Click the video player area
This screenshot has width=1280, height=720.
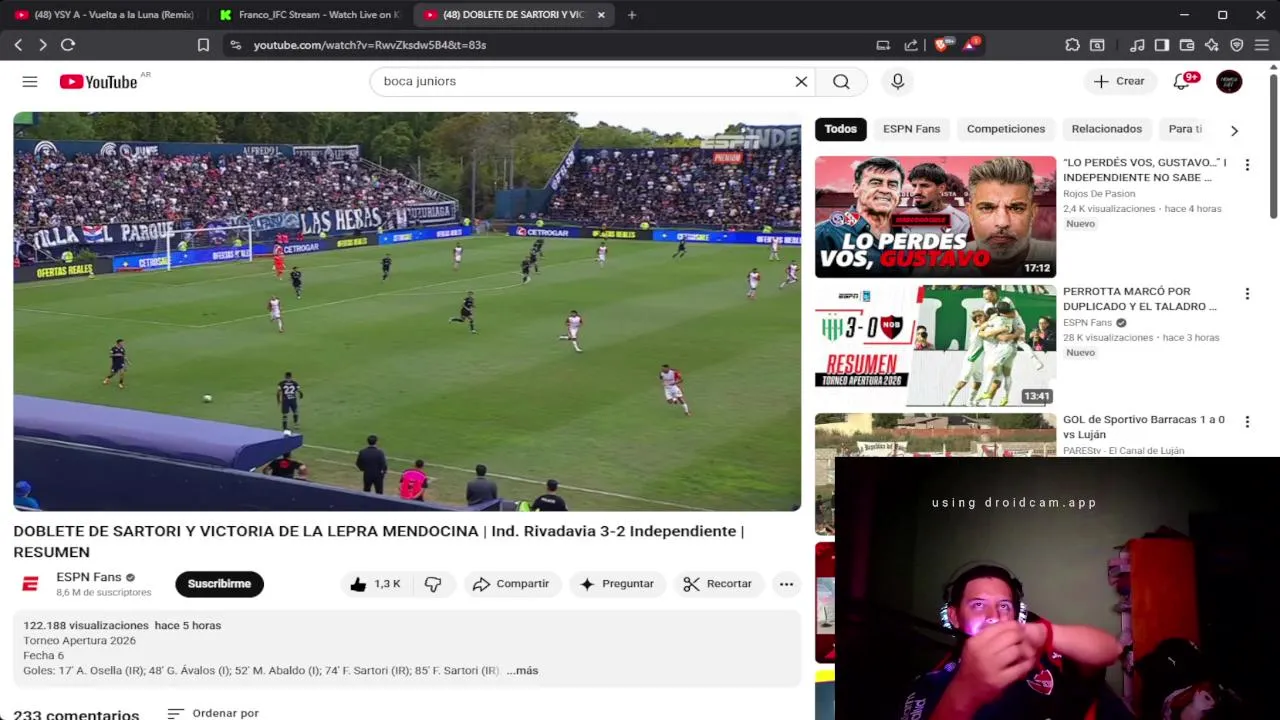[407, 311]
